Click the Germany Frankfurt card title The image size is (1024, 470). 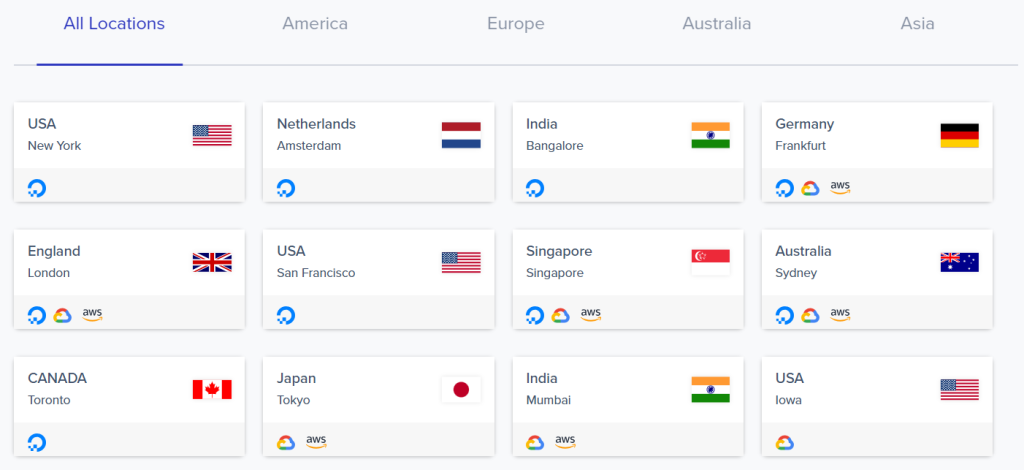805,124
